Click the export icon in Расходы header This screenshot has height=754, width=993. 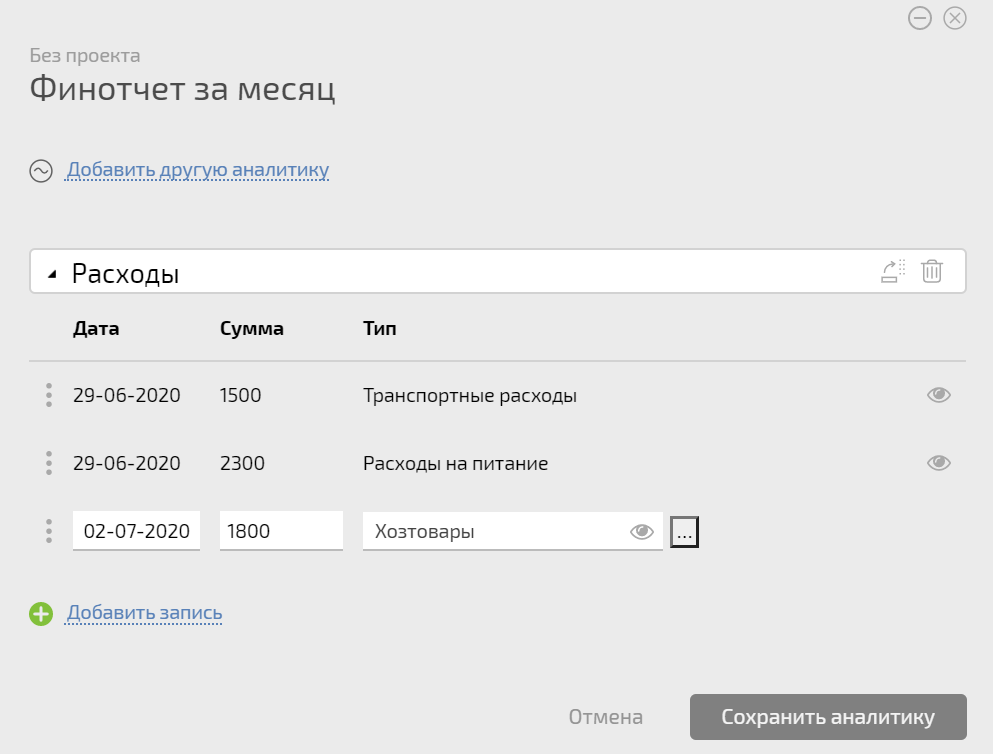click(x=894, y=271)
